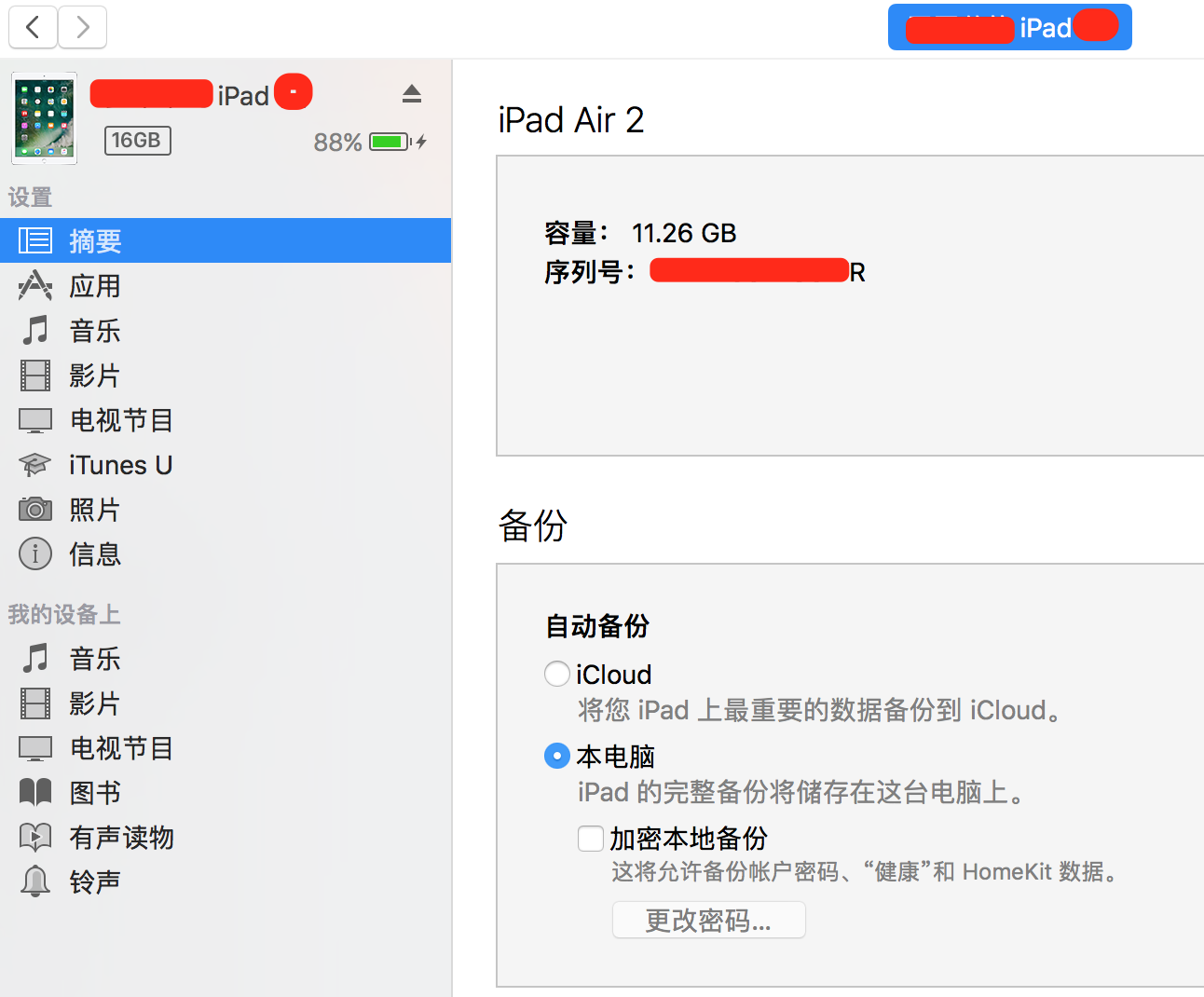Screen dimensions: 1204x997
Task: Click the 设置 section header
Action: point(30,197)
